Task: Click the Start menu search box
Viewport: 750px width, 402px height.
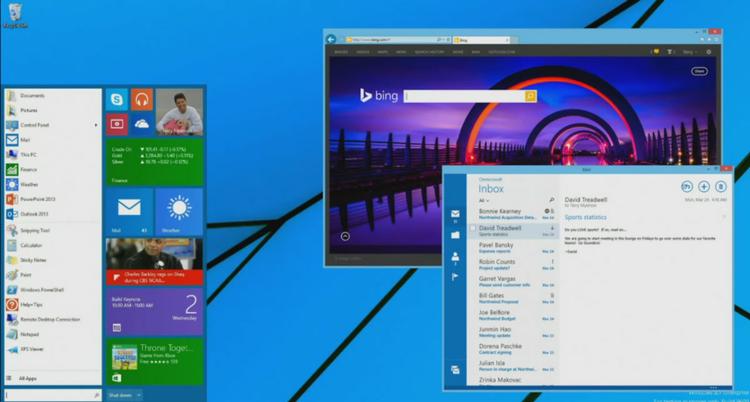Action: tap(53, 395)
